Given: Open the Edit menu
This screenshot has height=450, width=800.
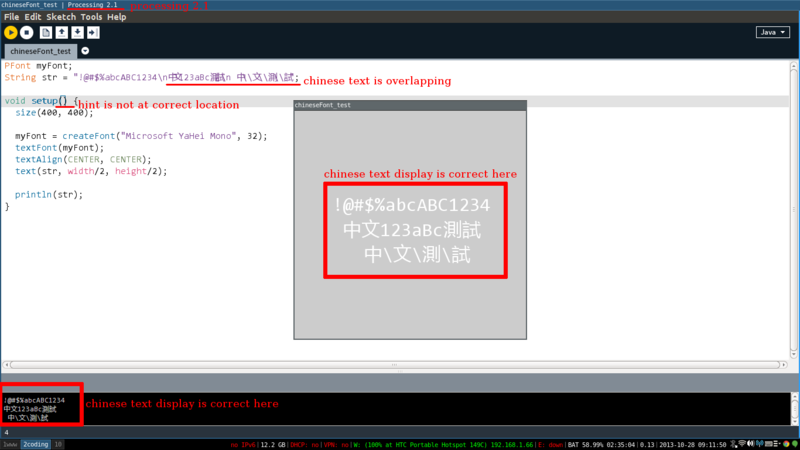Looking at the screenshot, I should [x=33, y=17].
